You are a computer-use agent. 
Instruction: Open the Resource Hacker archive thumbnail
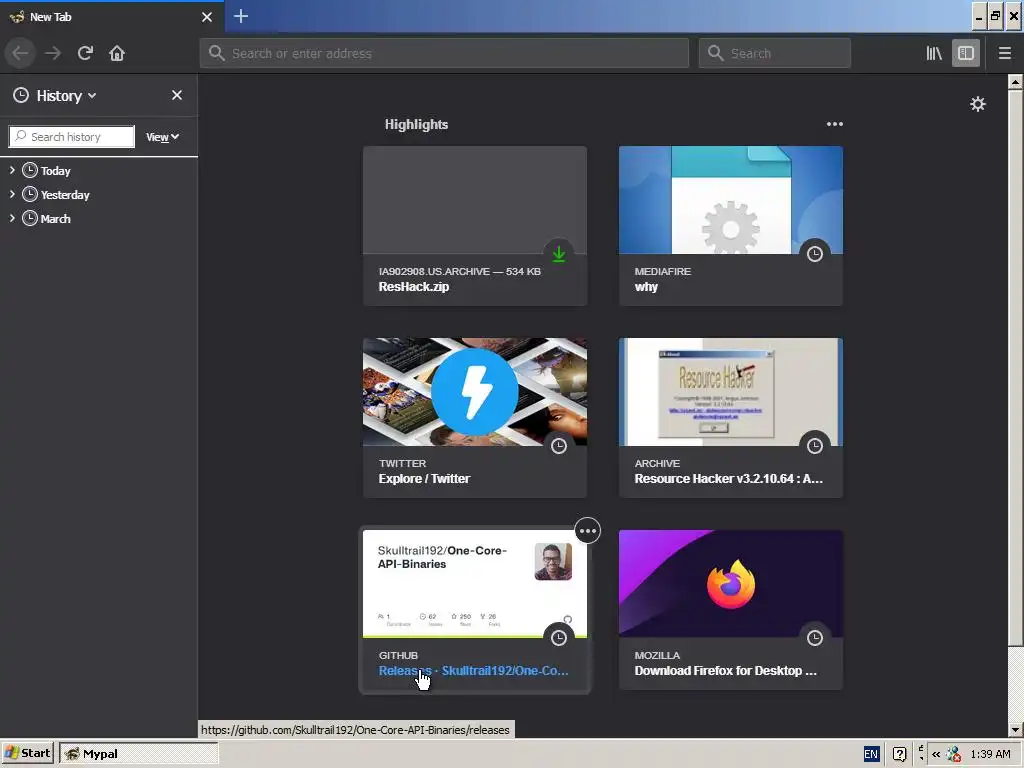[x=731, y=392]
